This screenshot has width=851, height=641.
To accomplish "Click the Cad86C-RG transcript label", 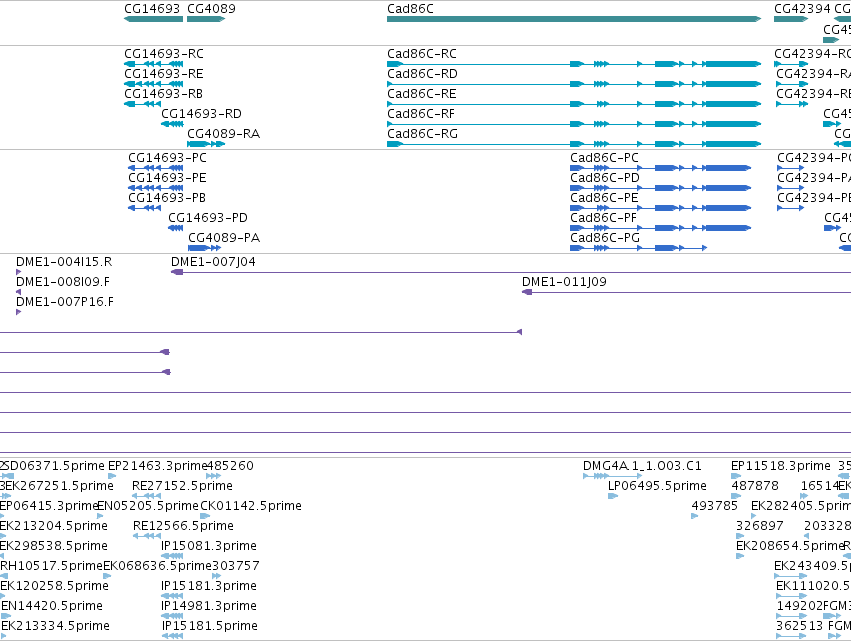I will pos(422,134).
